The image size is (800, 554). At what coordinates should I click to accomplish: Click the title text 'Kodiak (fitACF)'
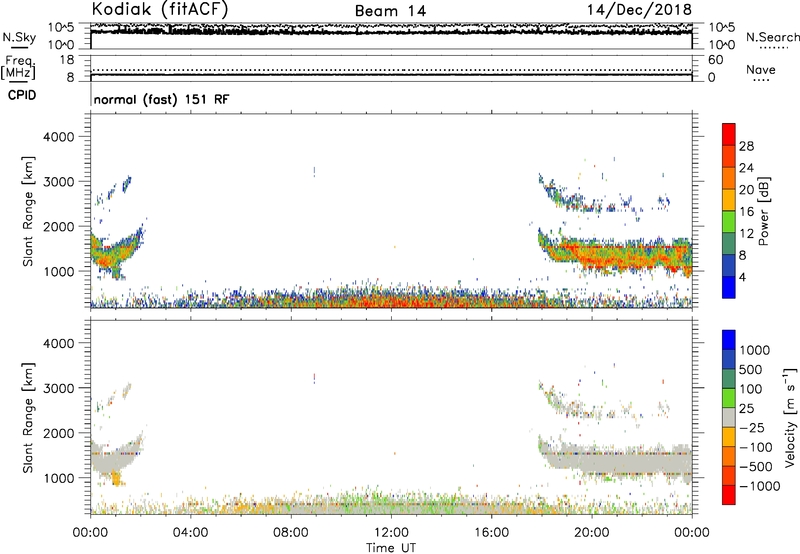tap(160, 10)
